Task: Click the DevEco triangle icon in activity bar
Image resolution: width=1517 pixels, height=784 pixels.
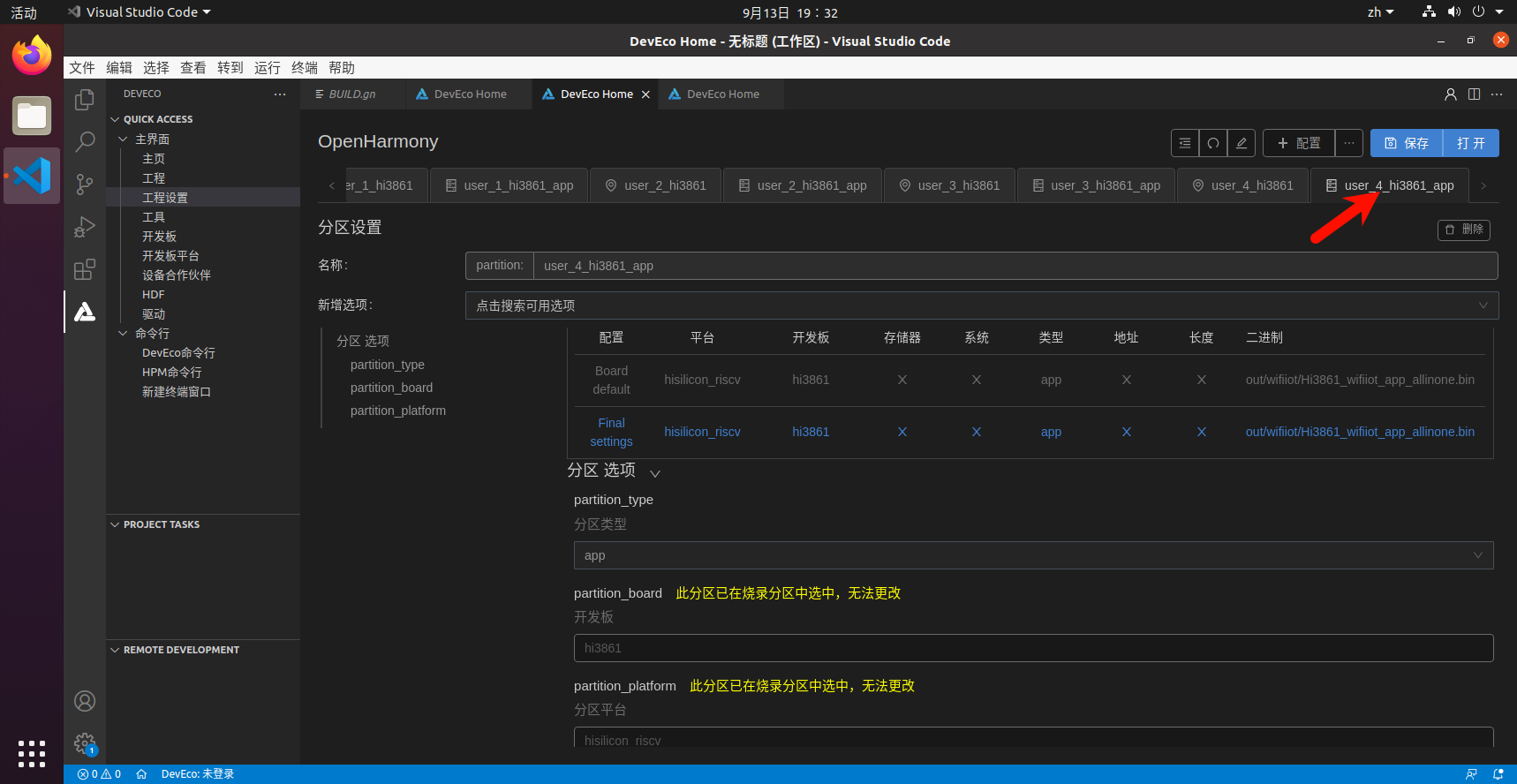Action: (85, 312)
